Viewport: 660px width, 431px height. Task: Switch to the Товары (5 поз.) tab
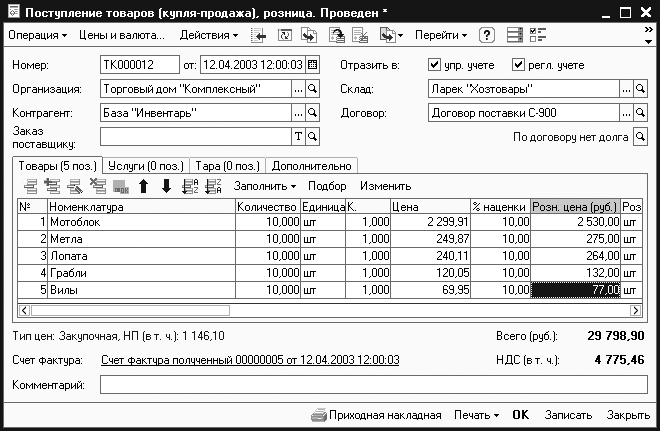tap(57, 166)
